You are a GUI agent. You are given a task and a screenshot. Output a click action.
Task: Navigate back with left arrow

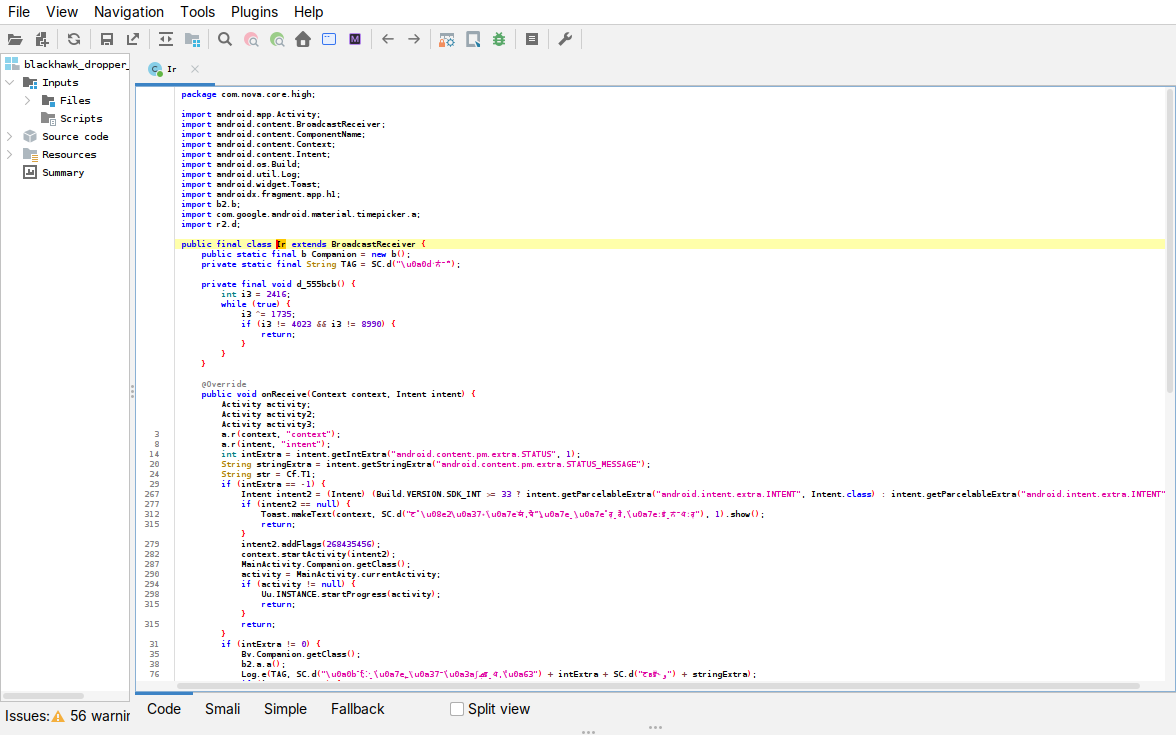tap(388, 40)
